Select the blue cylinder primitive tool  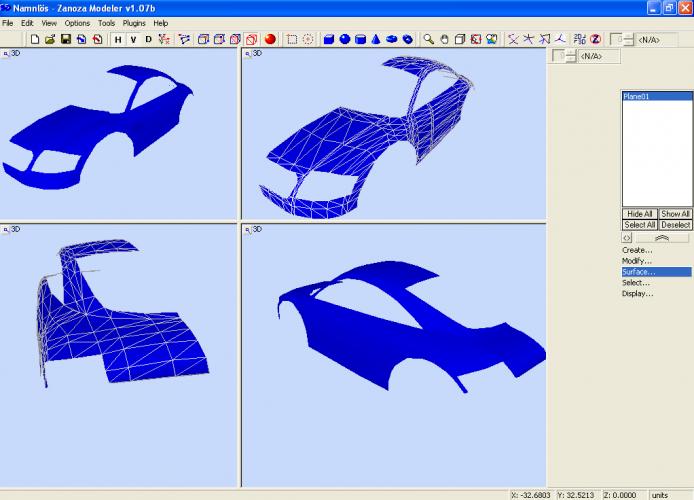(x=360, y=39)
